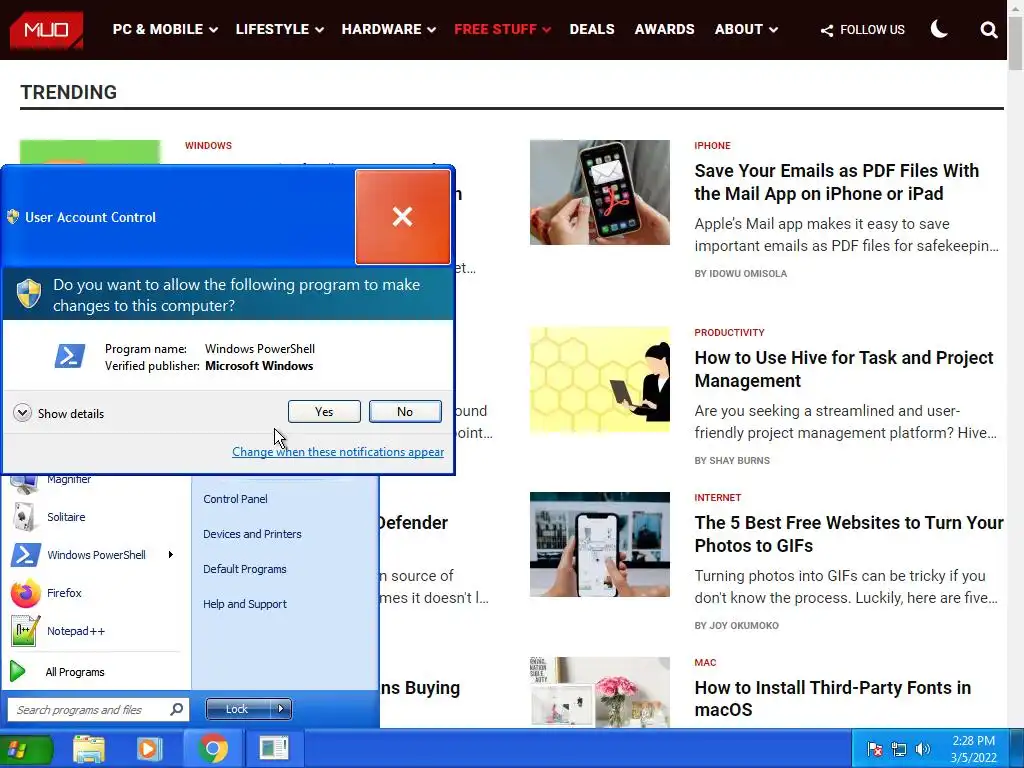
Task: Click No in User Account Control
Action: coord(405,411)
